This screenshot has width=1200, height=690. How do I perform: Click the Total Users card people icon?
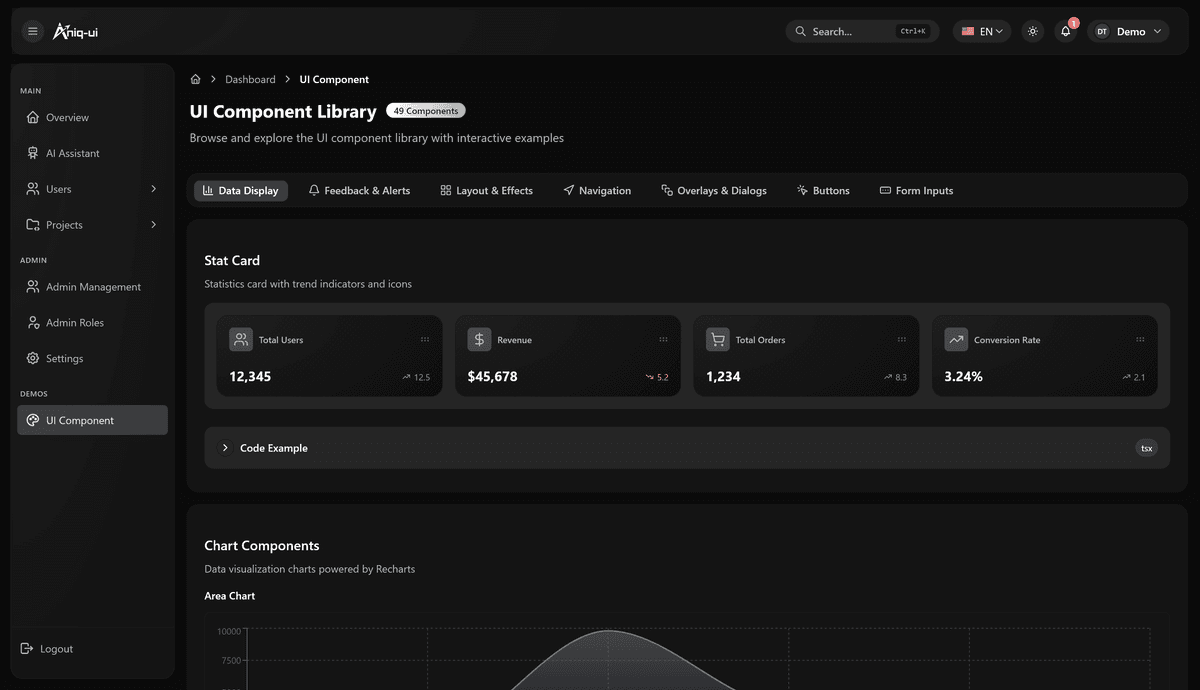[x=241, y=340]
